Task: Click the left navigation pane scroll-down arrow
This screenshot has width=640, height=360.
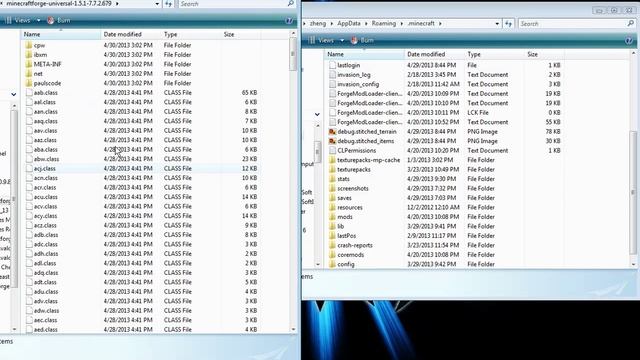Action: point(14,329)
